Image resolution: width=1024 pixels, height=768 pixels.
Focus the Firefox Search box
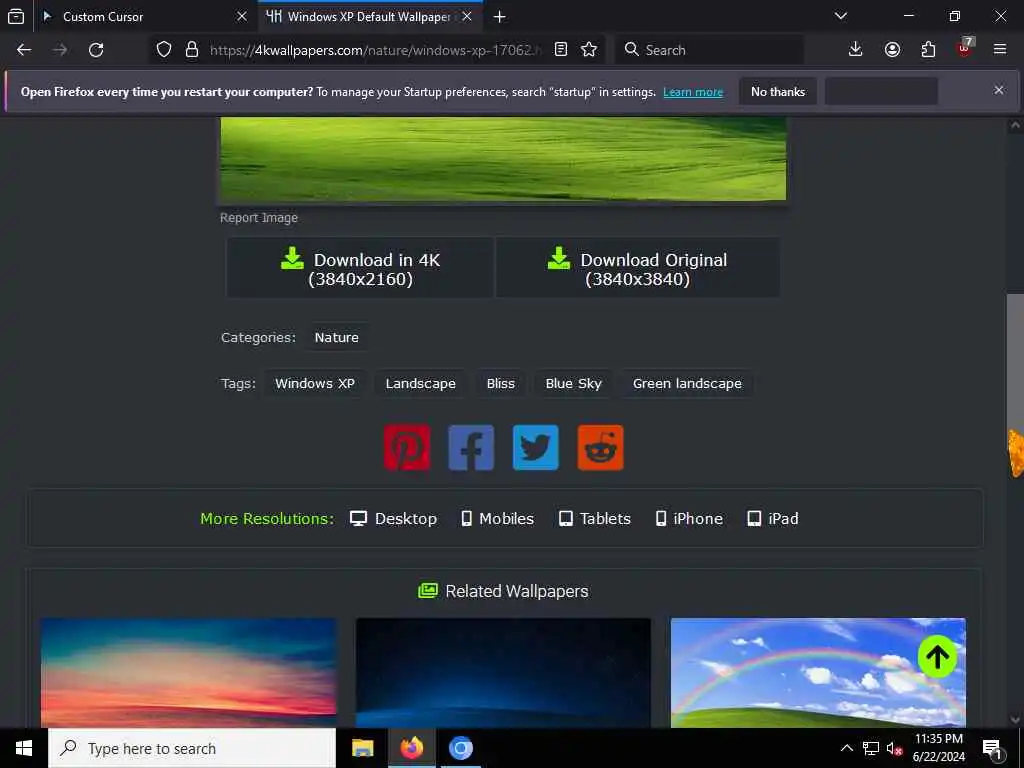coord(709,50)
